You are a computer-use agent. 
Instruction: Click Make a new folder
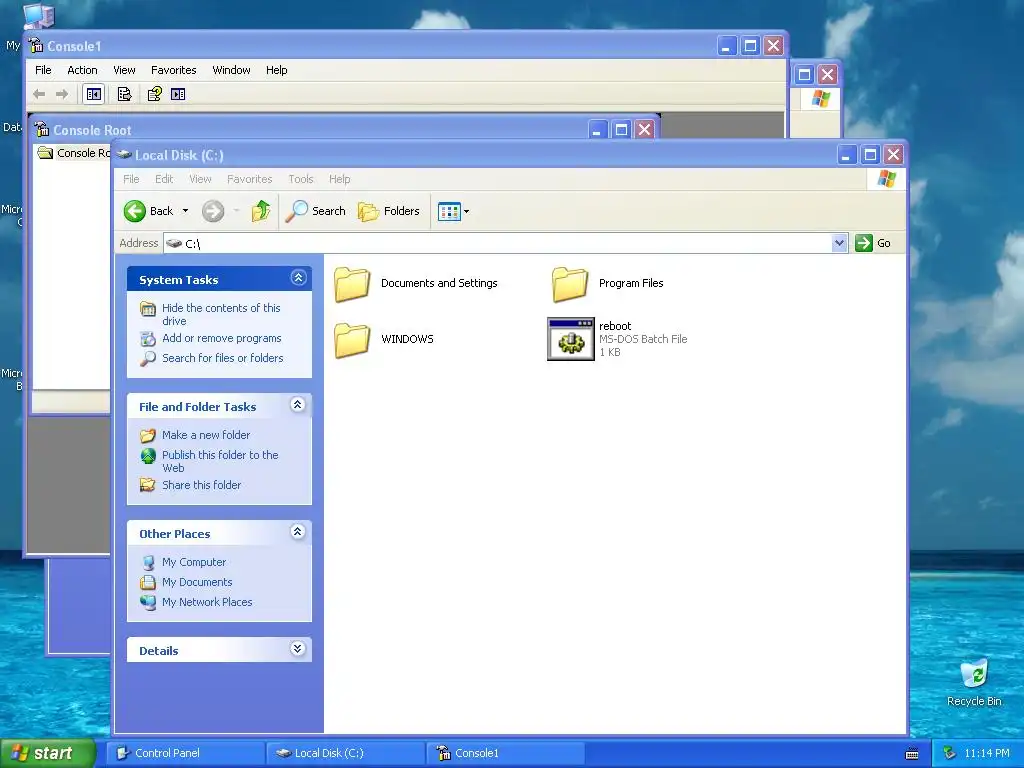click(206, 435)
